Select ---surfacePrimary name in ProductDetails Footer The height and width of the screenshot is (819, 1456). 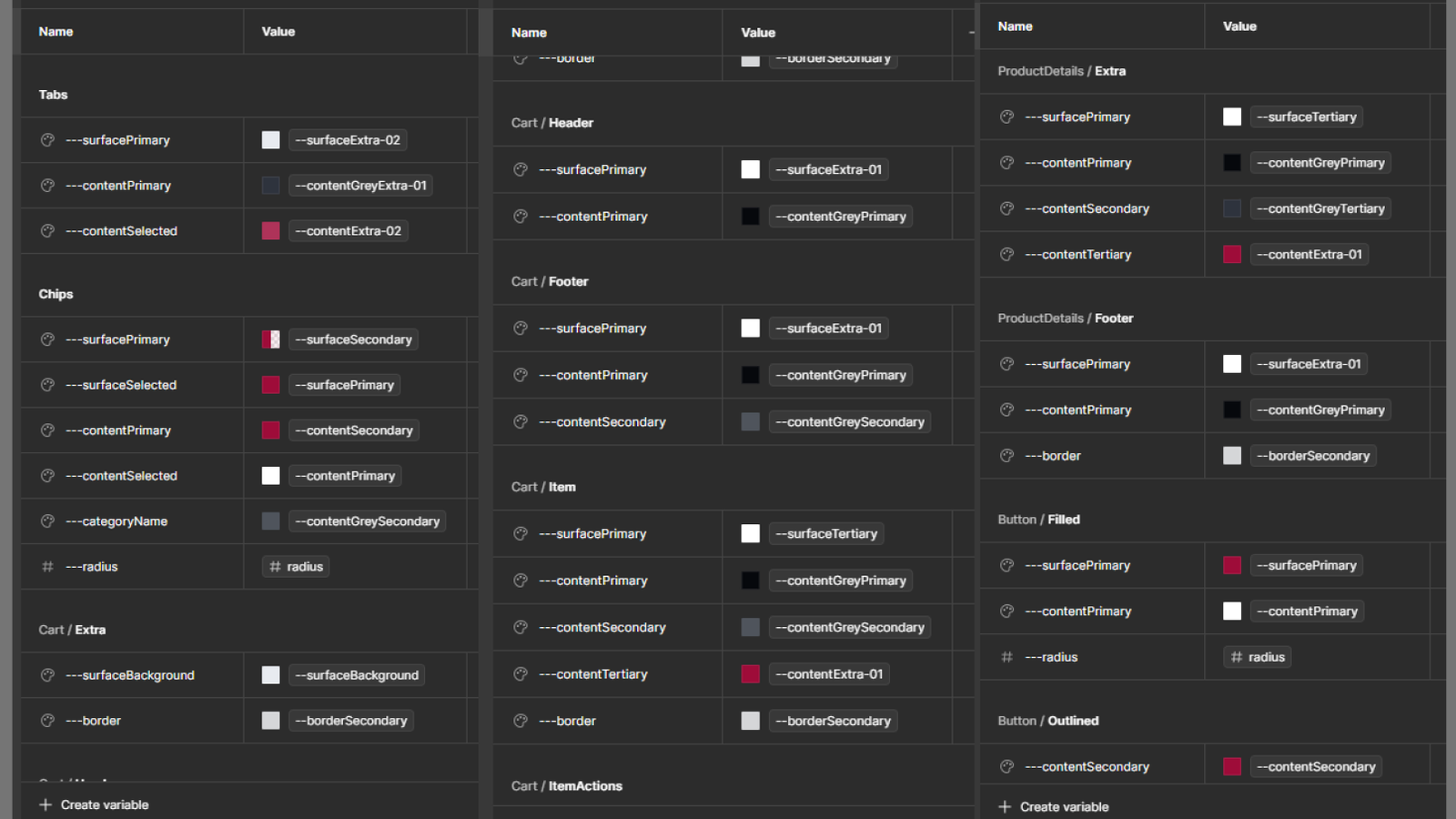(x=1077, y=364)
